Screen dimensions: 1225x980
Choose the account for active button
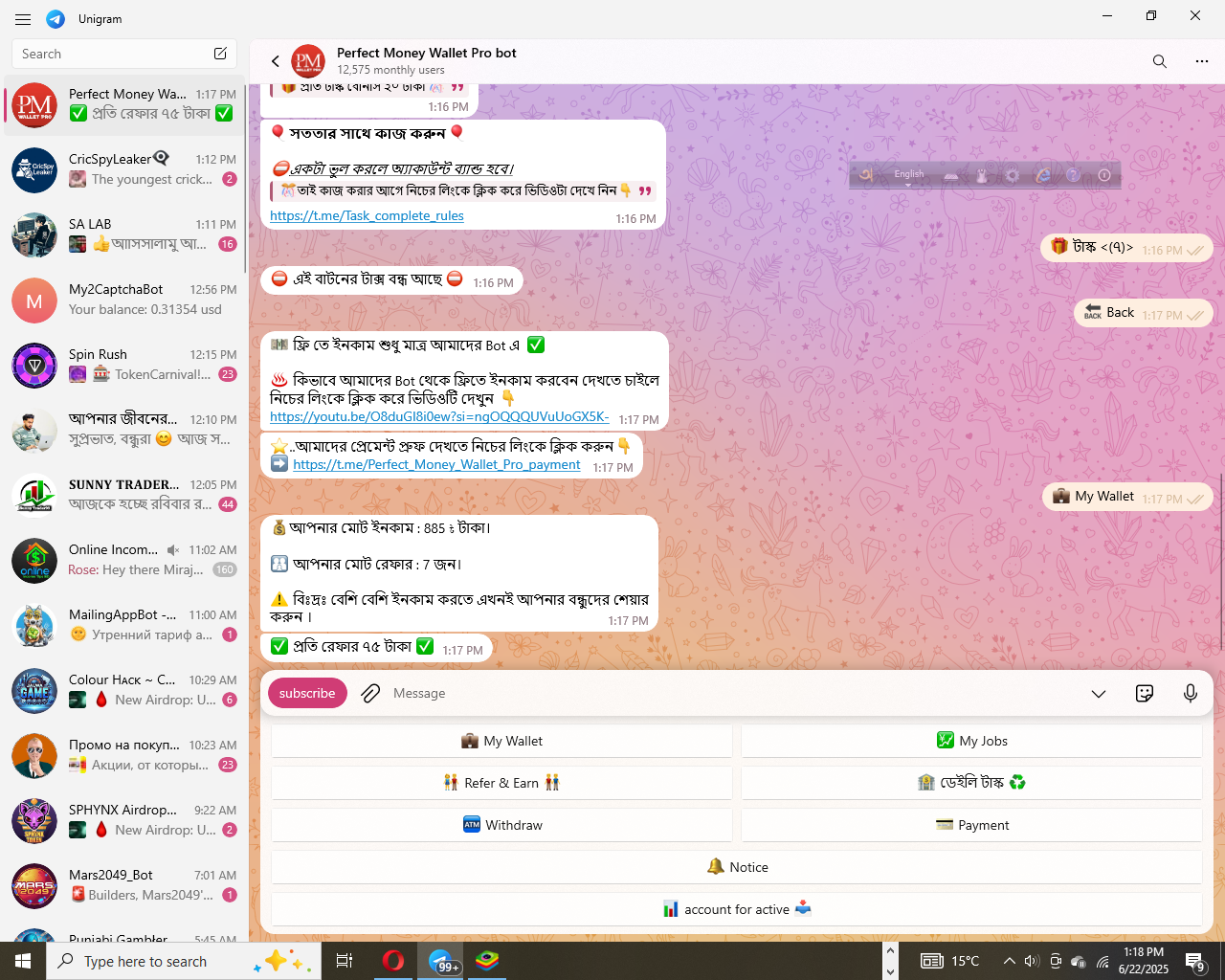pyautogui.click(x=737, y=909)
